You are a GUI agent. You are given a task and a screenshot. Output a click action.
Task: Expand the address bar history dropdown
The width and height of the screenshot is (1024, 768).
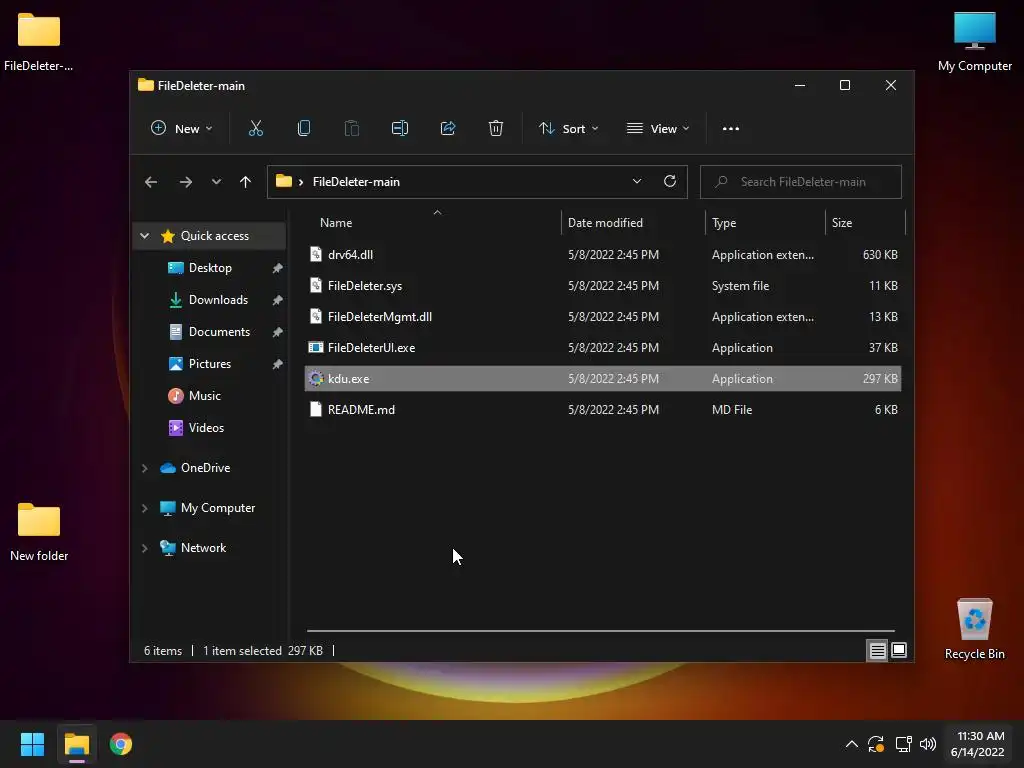637,182
